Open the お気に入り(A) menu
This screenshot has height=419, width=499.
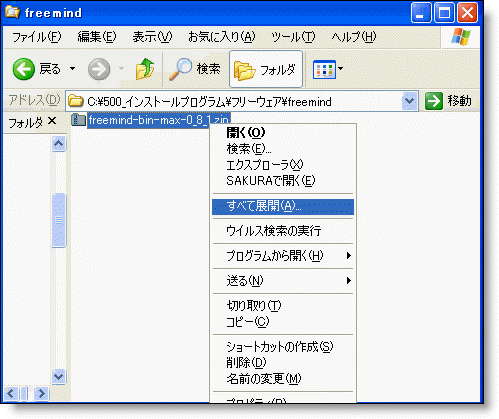[222, 37]
